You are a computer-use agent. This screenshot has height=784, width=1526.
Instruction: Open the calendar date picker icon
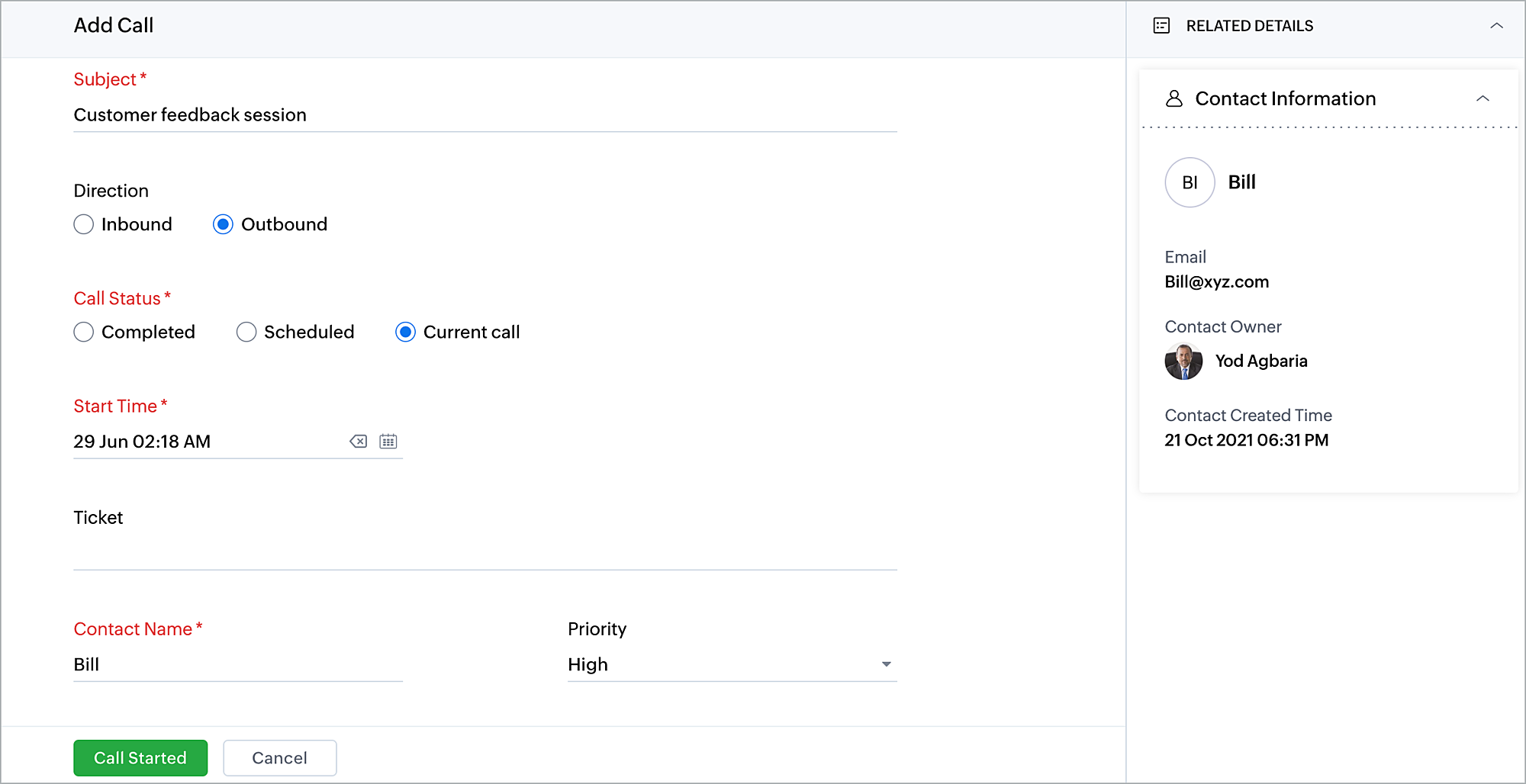coord(388,442)
